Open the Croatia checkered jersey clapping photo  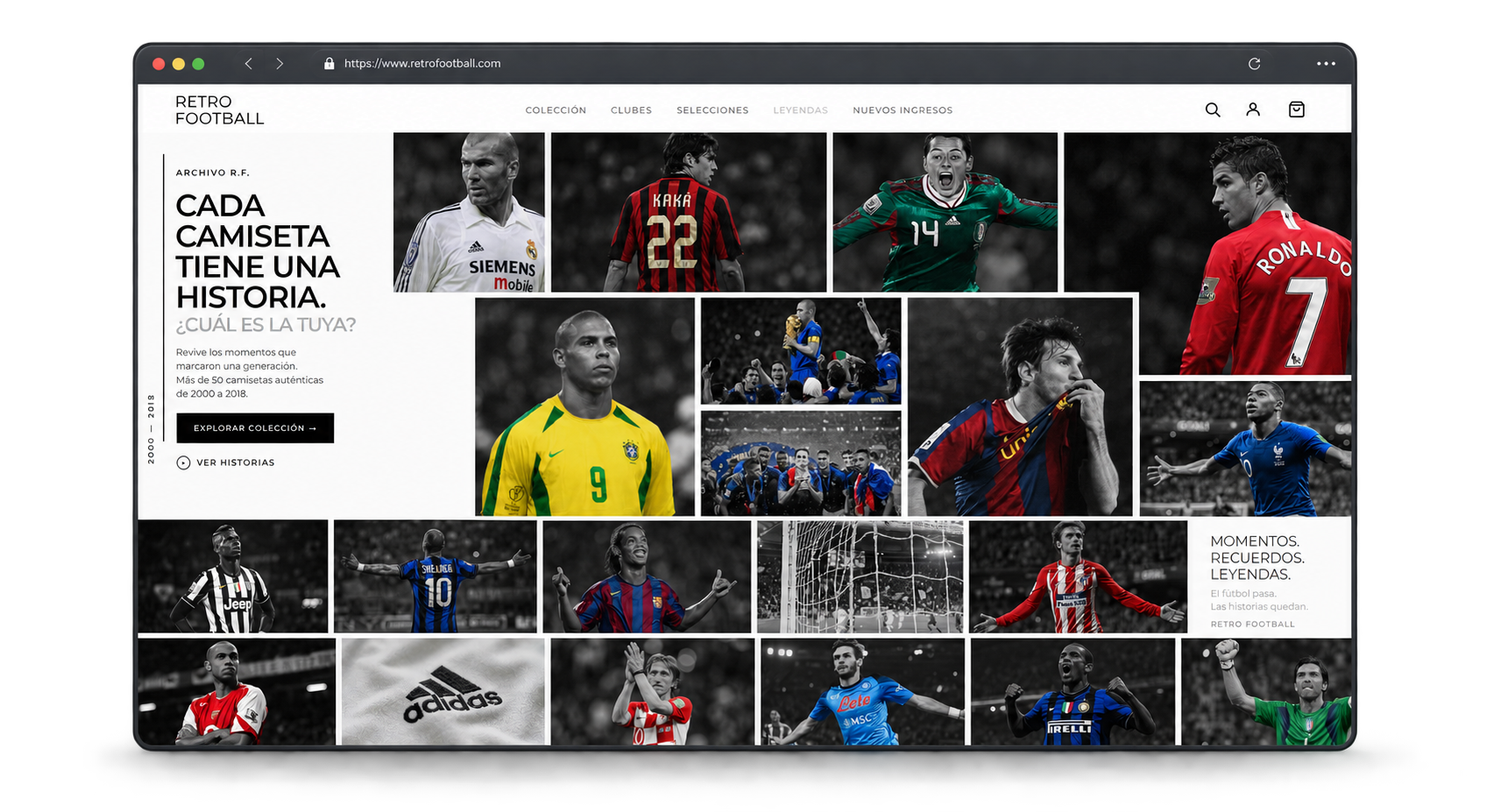point(652,692)
